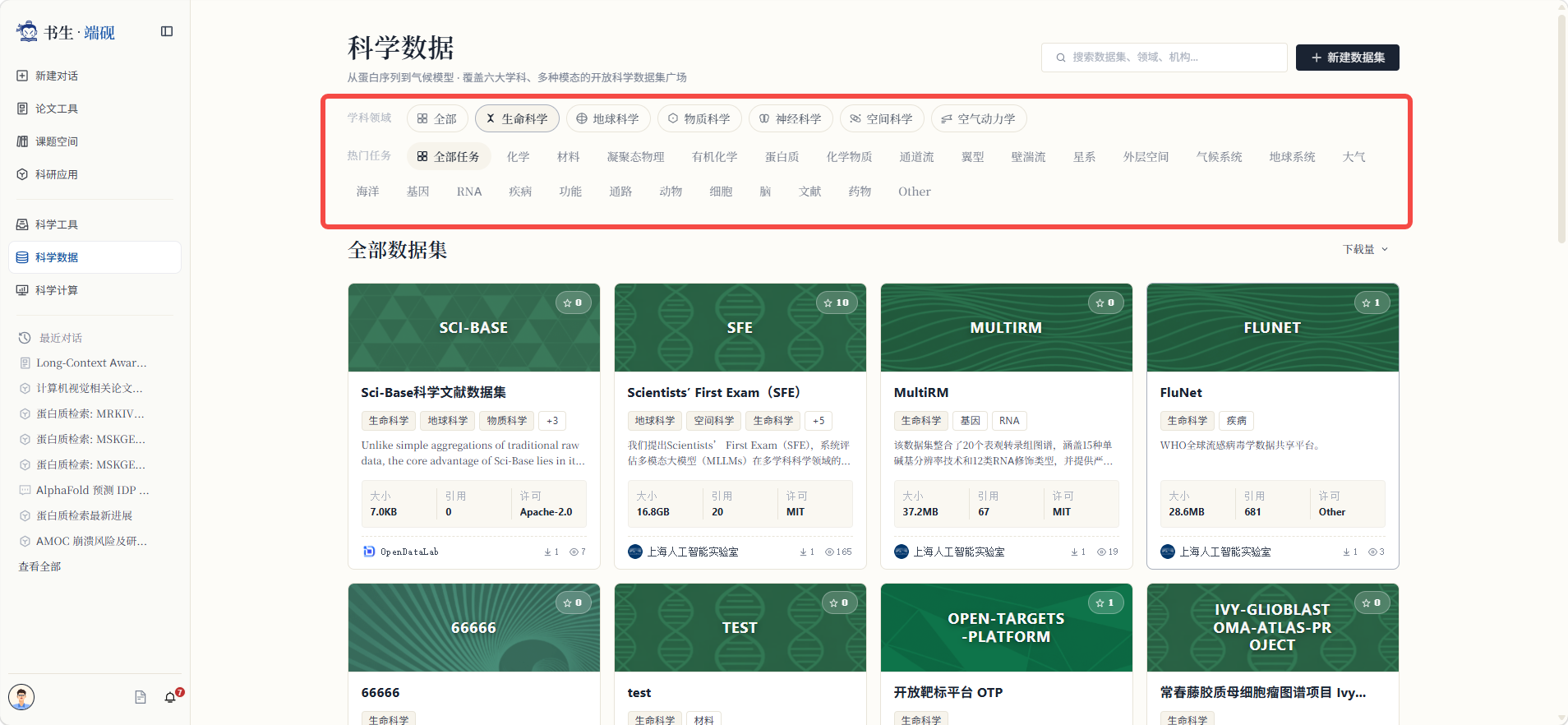
Task: Open 论文工具 in the sidebar
Action: click(95, 109)
